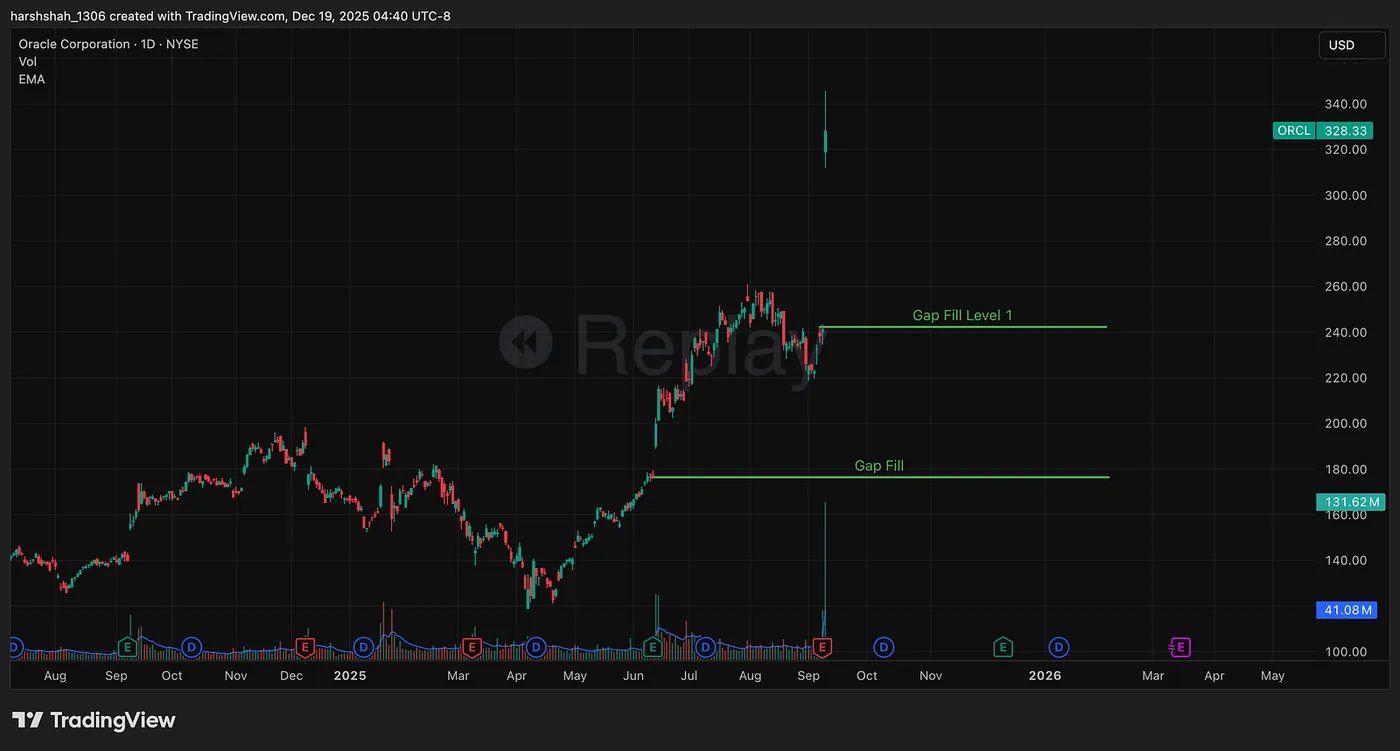Viewport: 1400px width, 751px height.
Task: Click the EMA indicator legend
Action: 31,79
